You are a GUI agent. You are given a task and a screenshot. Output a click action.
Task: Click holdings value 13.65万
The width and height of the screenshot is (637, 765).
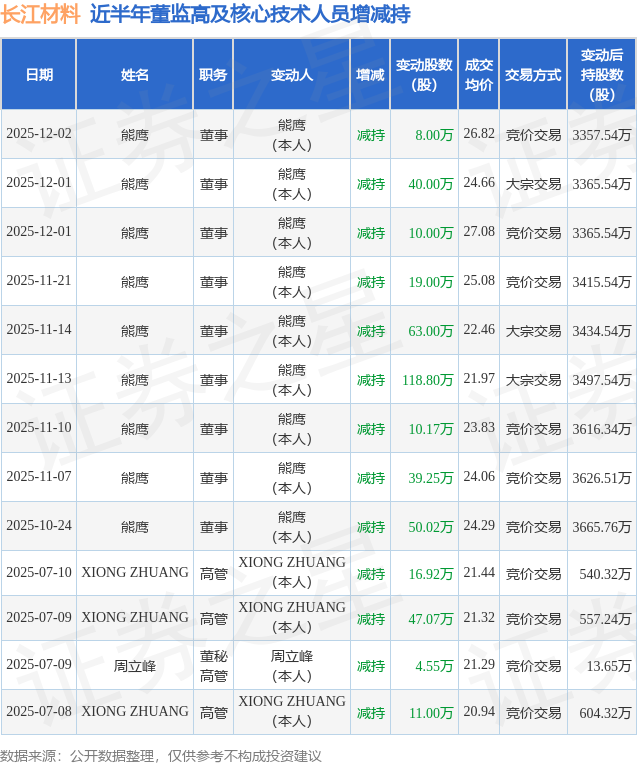[x=608, y=666]
